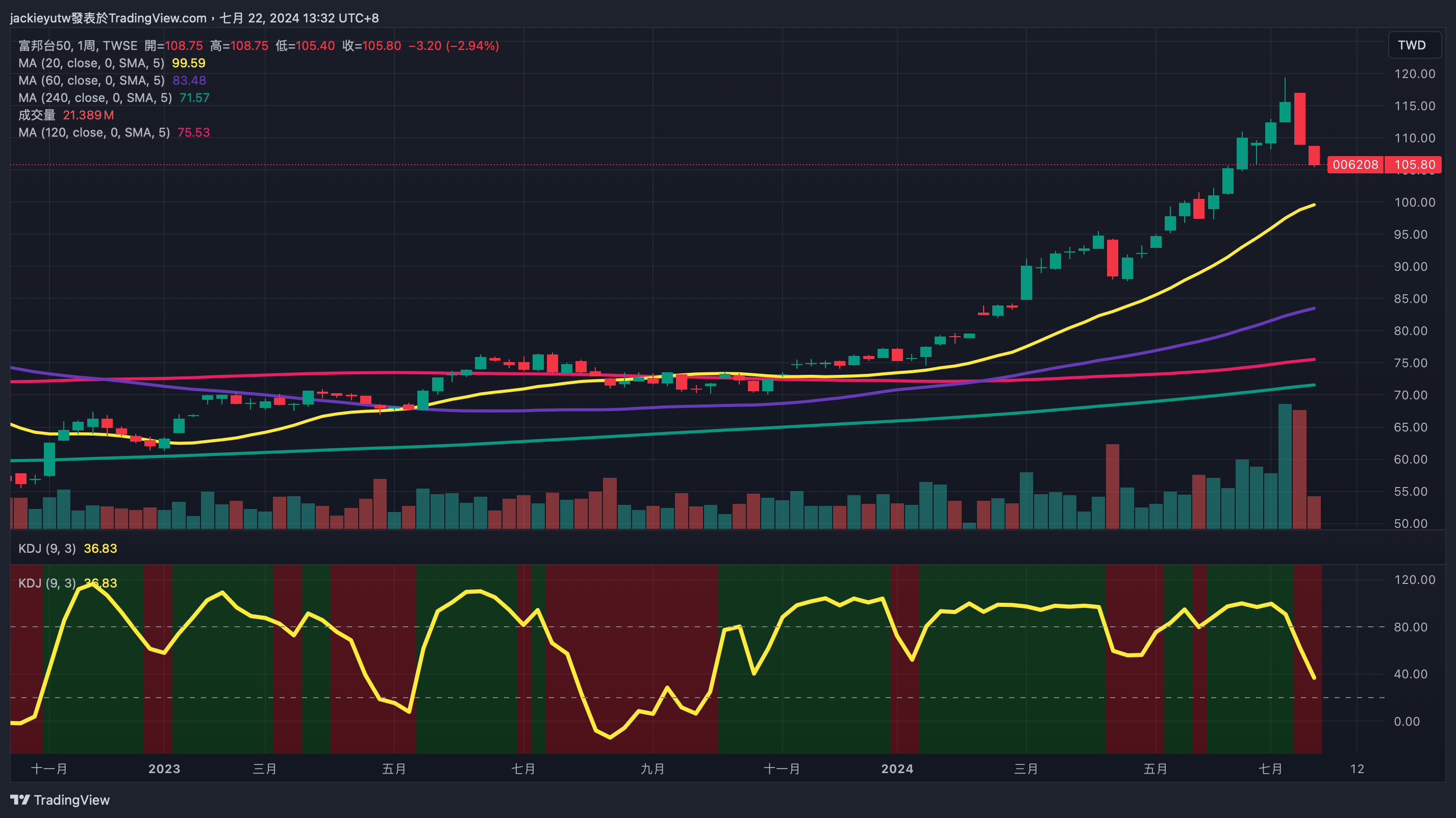This screenshot has width=1456, height=818.
Task: Click the 12 label on the time axis
Action: (x=1357, y=769)
